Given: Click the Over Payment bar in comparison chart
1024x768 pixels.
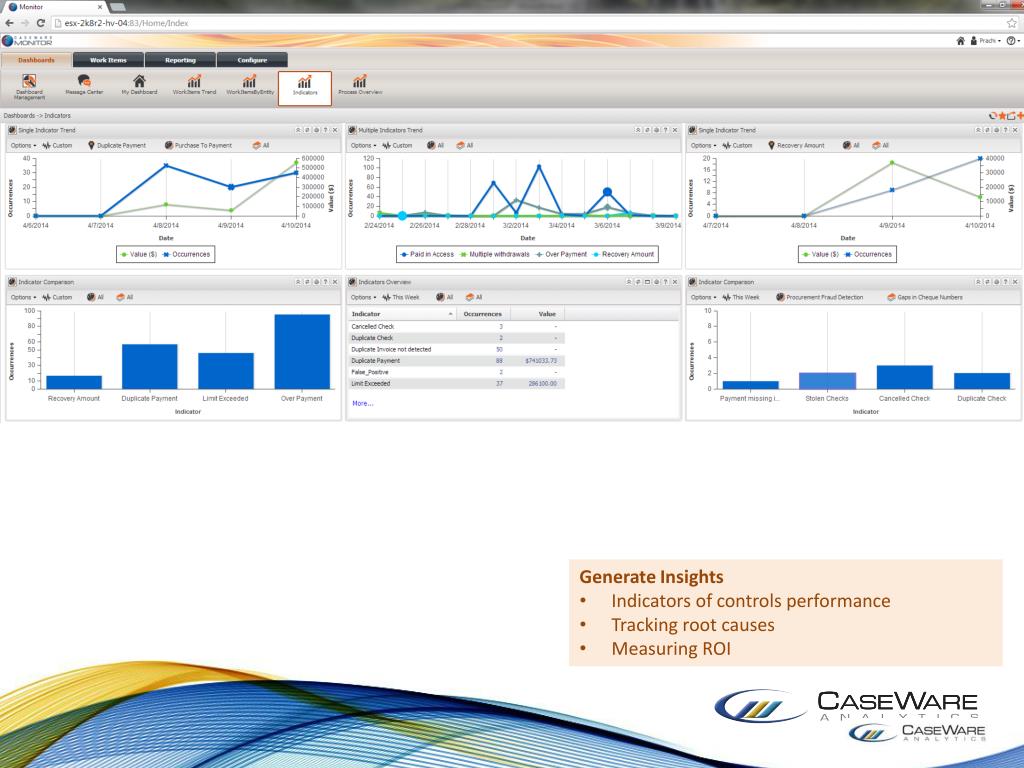Looking at the screenshot, I should pos(302,351).
